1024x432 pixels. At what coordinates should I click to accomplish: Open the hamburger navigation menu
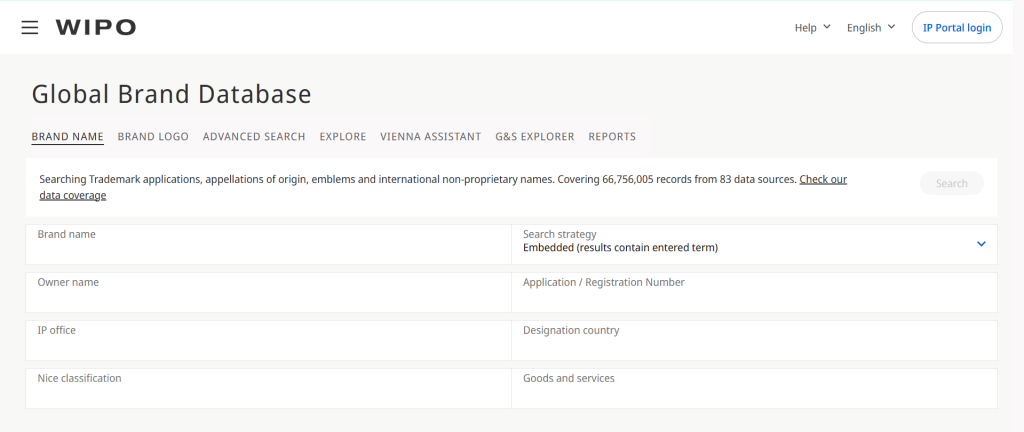point(30,28)
